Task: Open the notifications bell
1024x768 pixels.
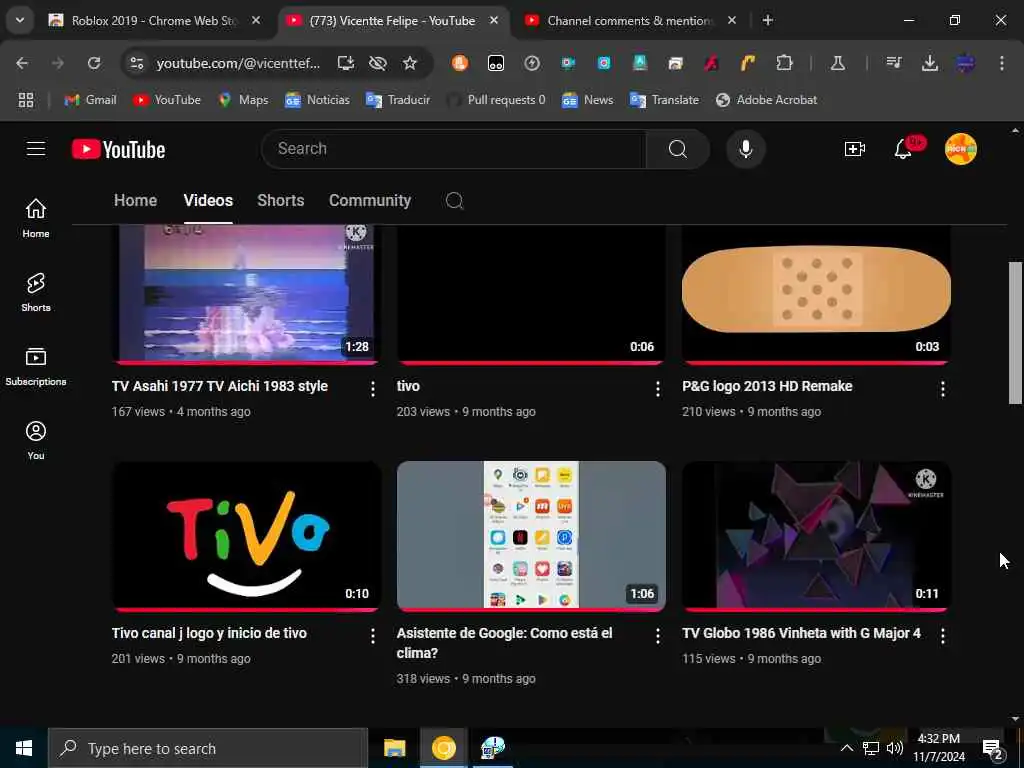Action: [x=903, y=149]
